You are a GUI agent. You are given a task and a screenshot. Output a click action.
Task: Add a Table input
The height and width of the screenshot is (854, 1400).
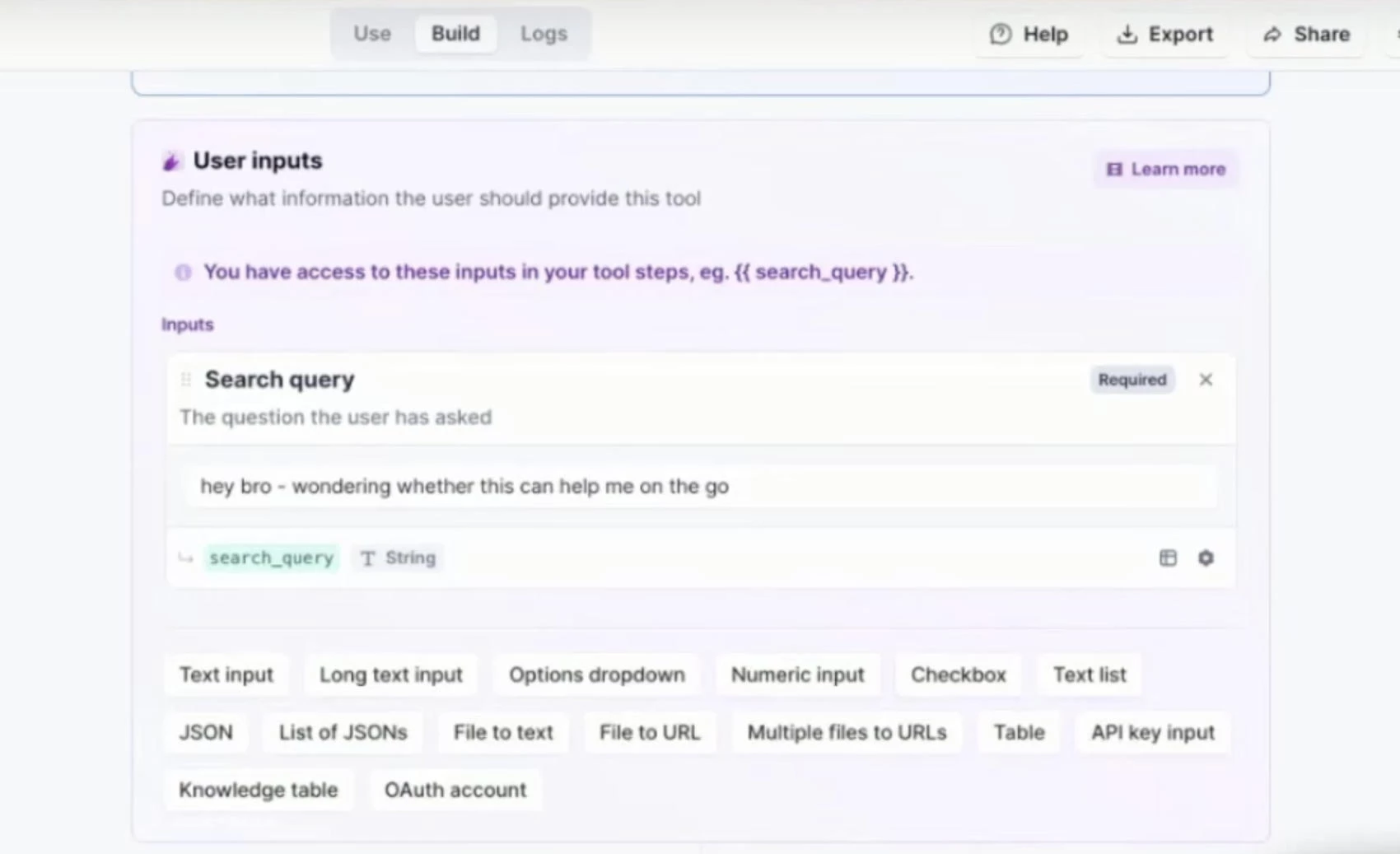(x=1019, y=732)
